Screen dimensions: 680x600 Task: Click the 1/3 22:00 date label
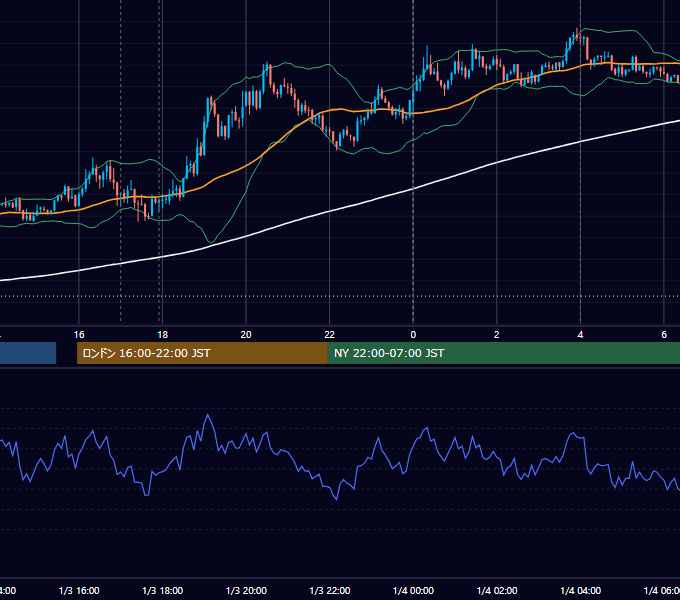coord(330,591)
